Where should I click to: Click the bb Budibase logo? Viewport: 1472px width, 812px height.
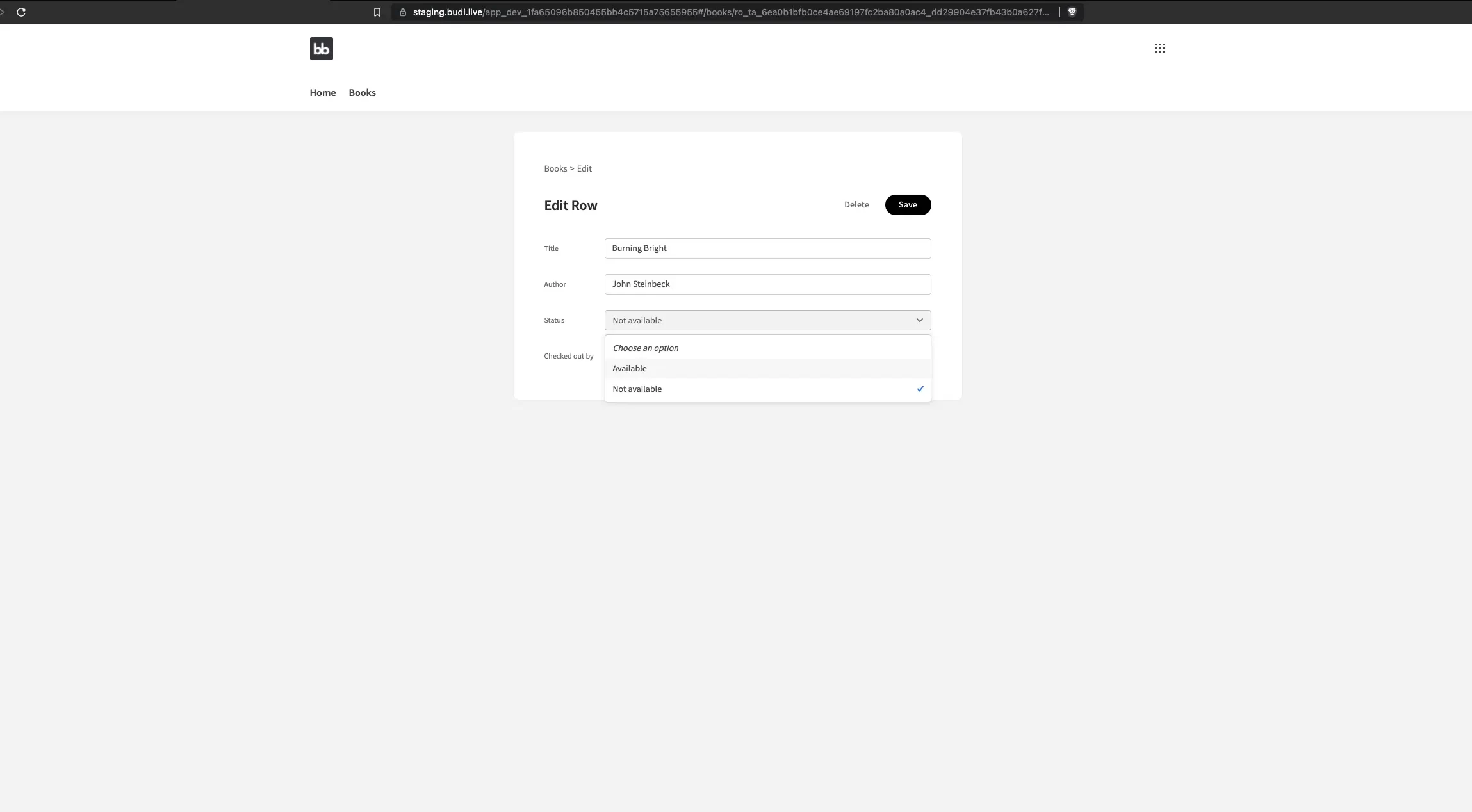point(321,49)
